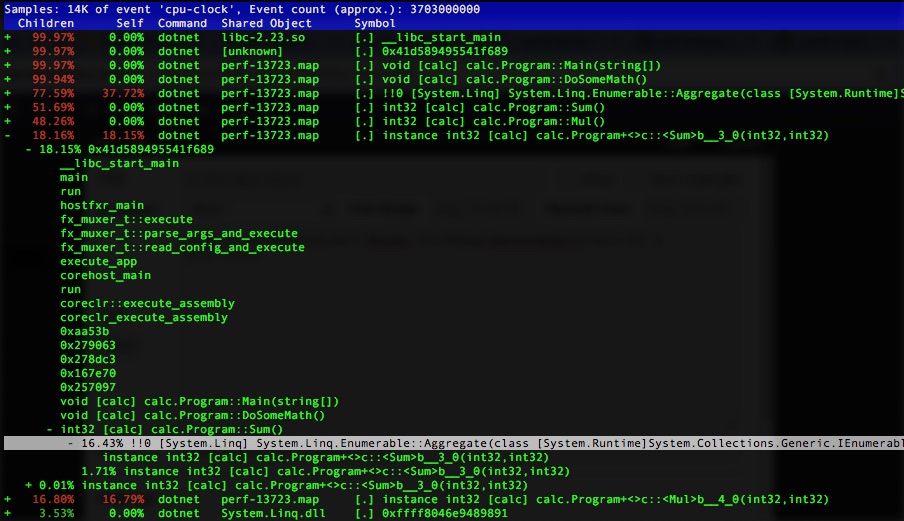This screenshot has width=904, height=521.
Task: Select the execute_app call chain entry
Action: coord(99,262)
